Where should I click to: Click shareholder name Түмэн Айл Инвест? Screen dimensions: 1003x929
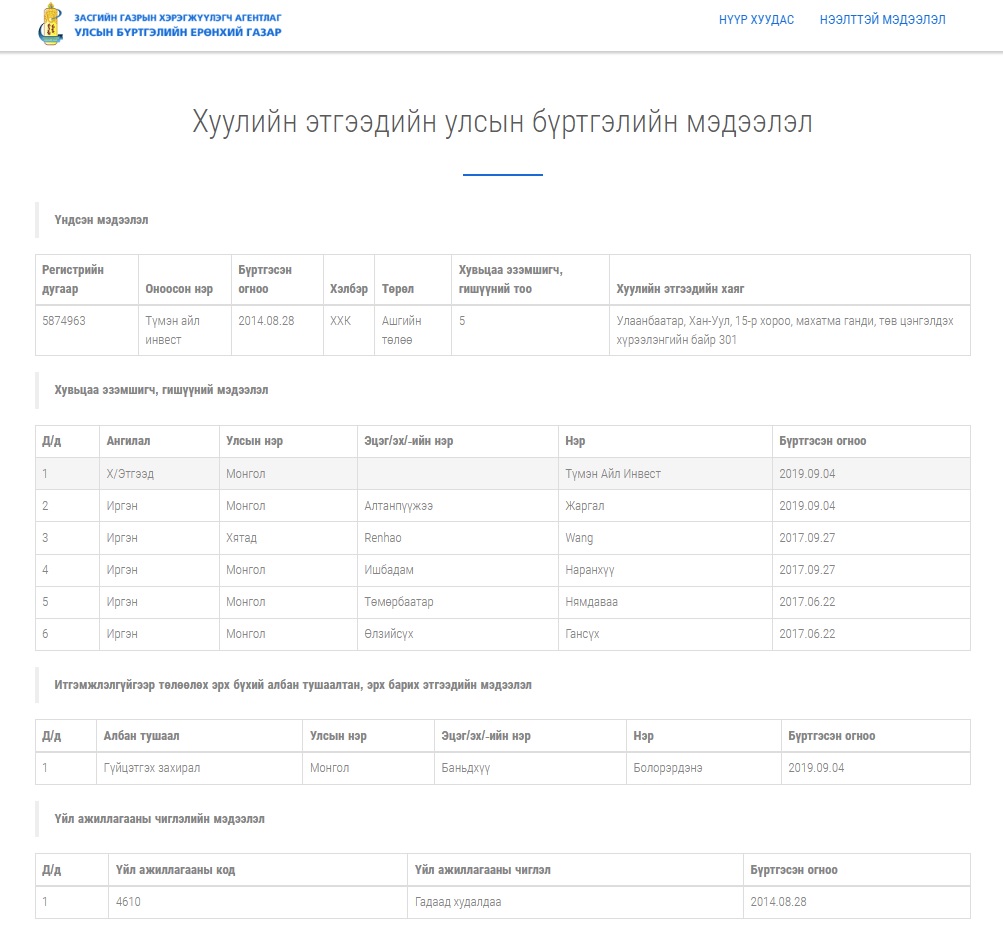click(613, 473)
